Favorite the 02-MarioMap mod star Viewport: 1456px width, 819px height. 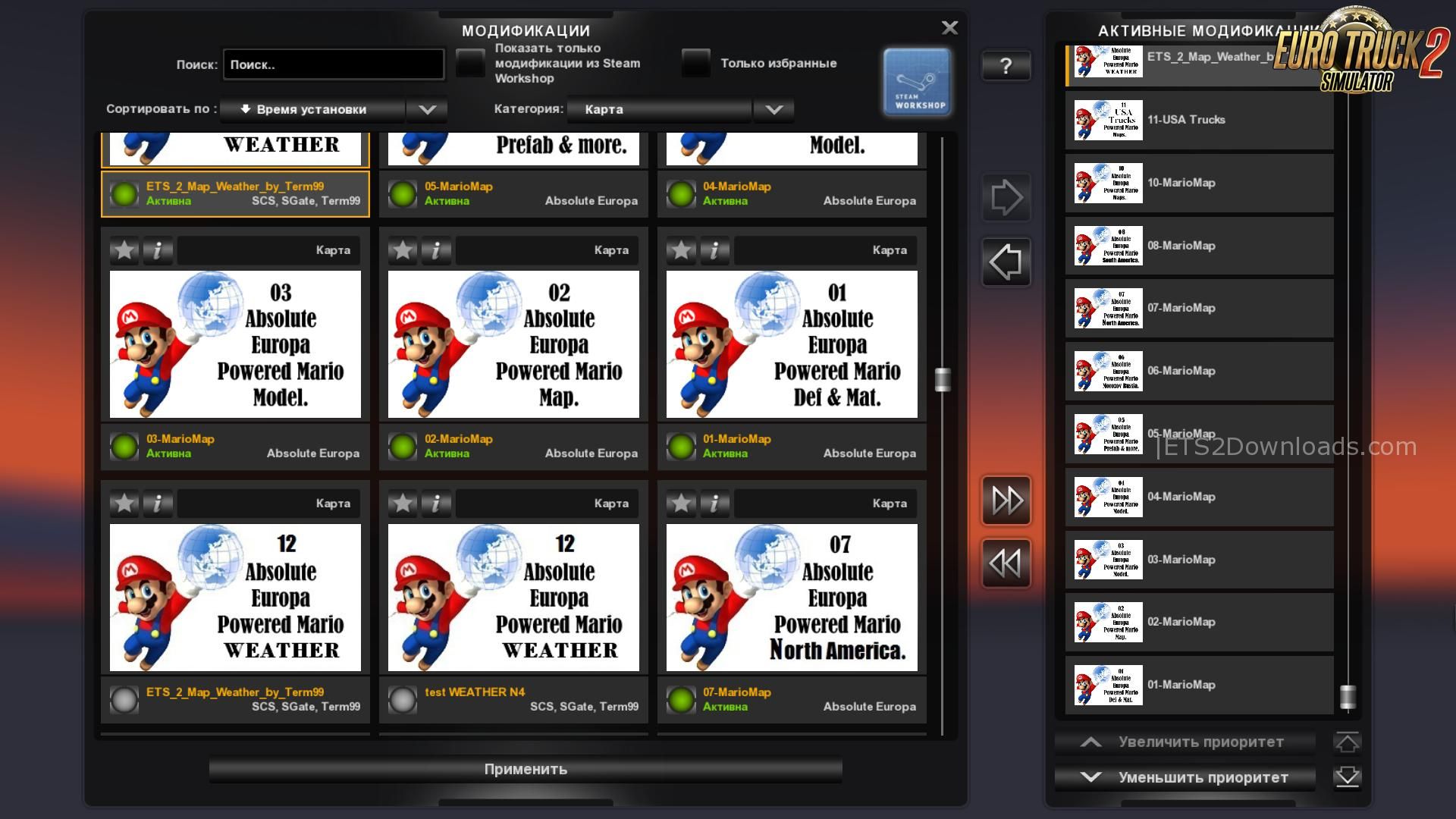click(403, 250)
